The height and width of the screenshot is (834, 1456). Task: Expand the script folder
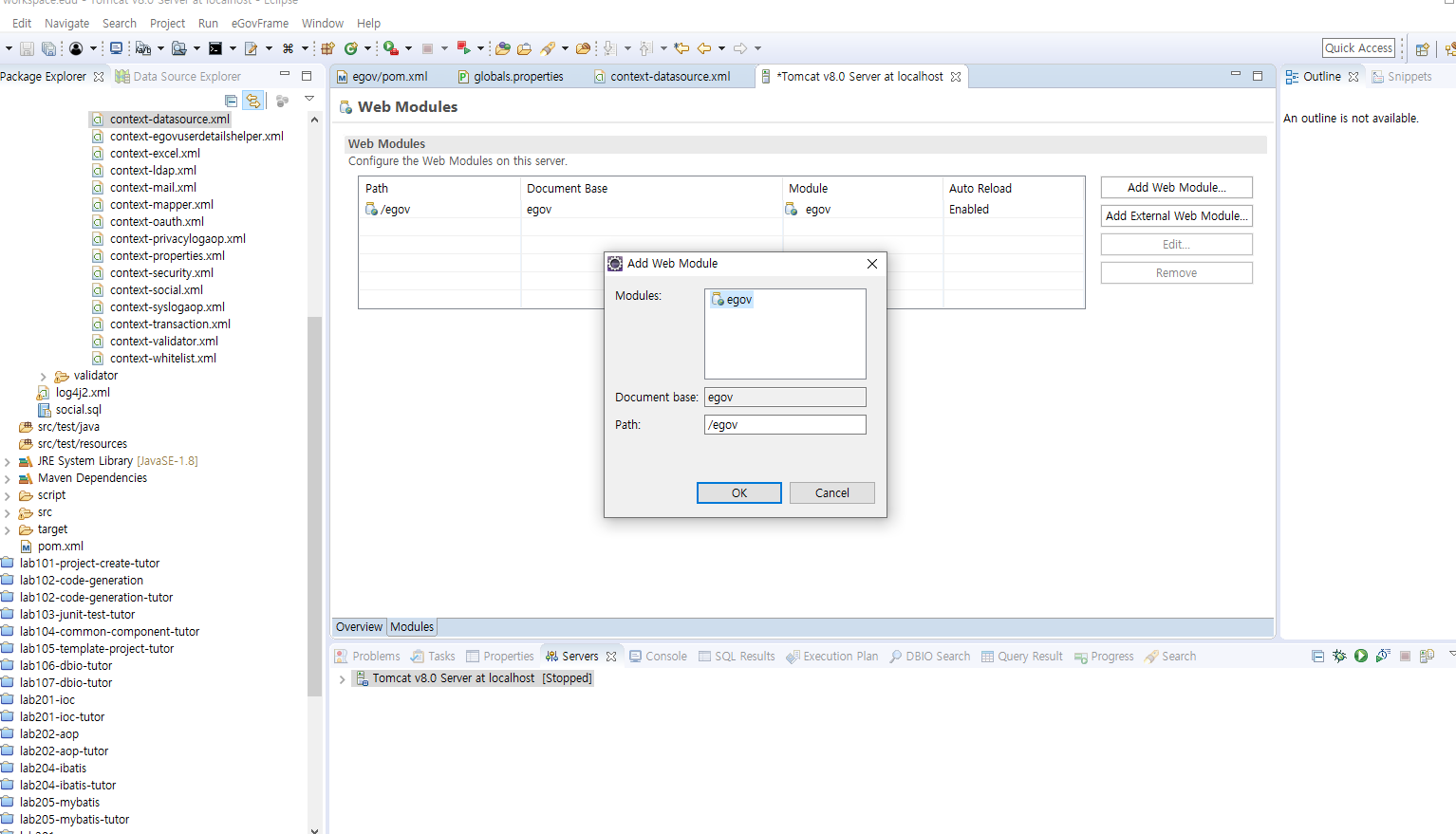[8, 496]
